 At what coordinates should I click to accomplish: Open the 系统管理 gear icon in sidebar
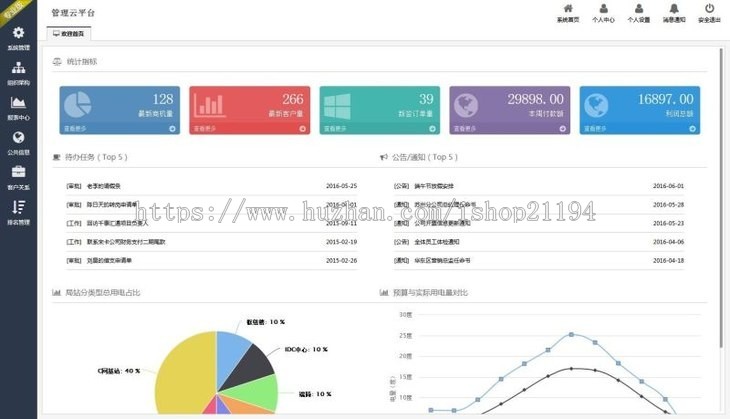pos(19,33)
